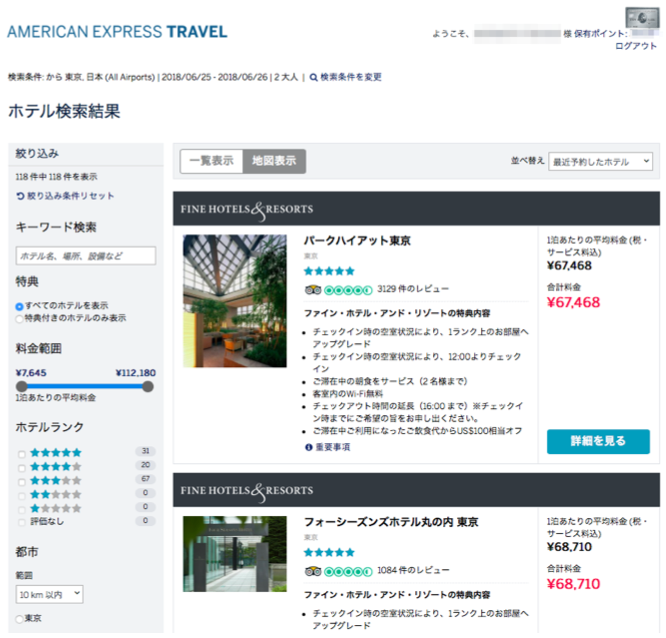Click the Park Hyatt TripAdvisor rating bubbles
666x638 pixels.
348,290
